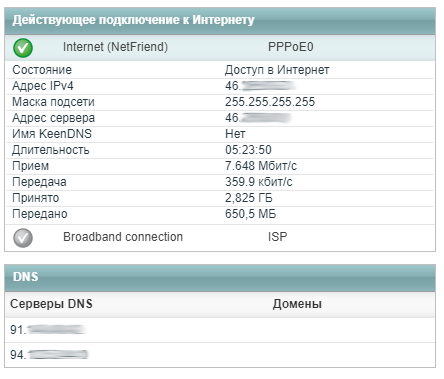Click the current Internet connection section header
Viewport: 444px width, 379px height.
(220, 21)
